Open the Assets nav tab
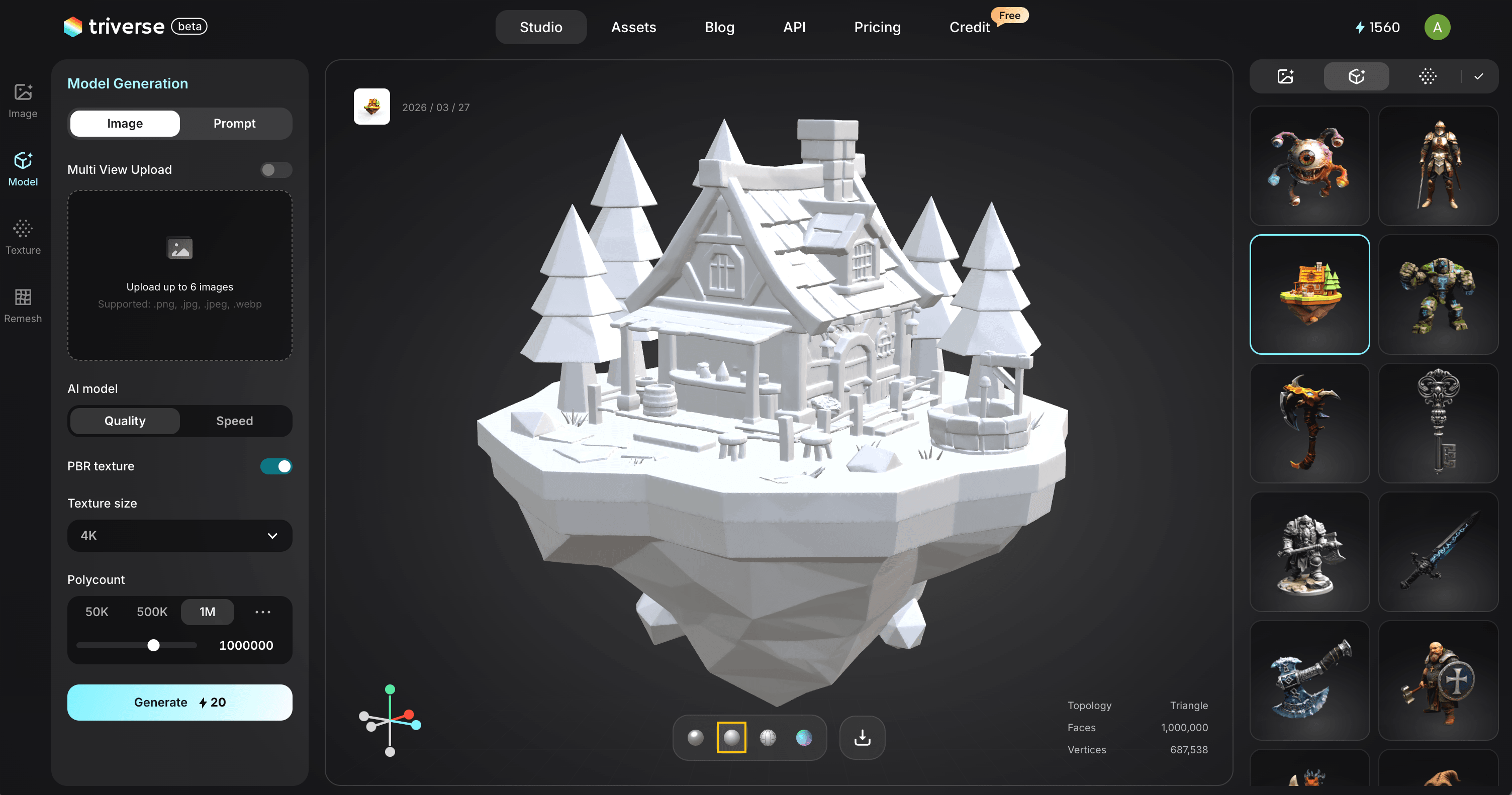Viewport: 1512px width, 795px height. coord(633,27)
